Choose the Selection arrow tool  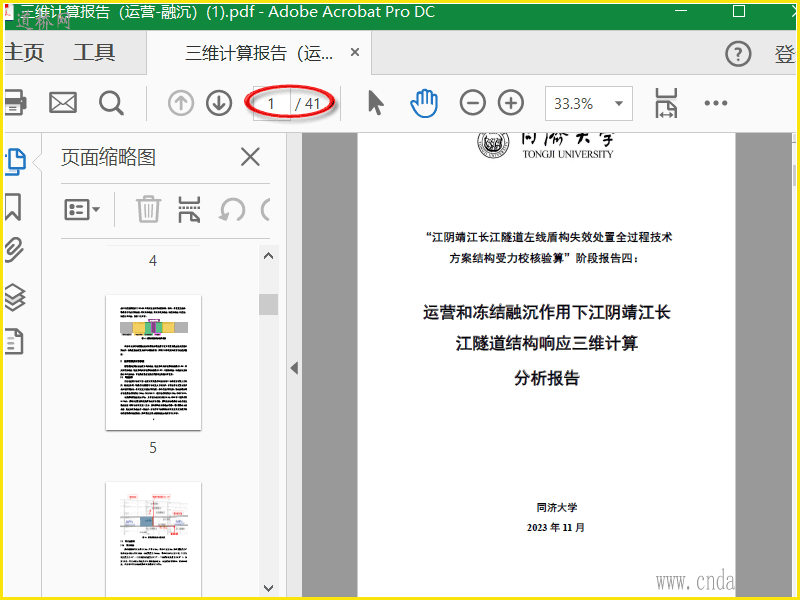pyautogui.click(x=376, y=103)
